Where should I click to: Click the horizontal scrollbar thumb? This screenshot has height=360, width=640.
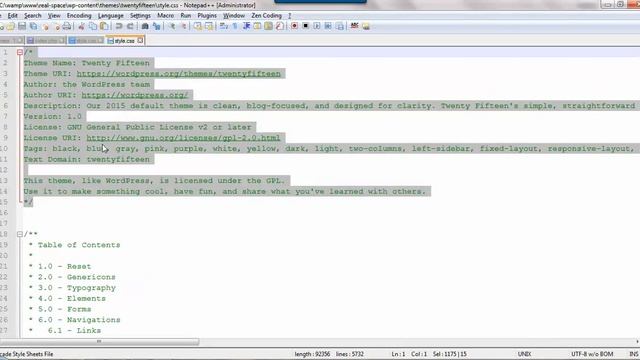coord(100,342)
